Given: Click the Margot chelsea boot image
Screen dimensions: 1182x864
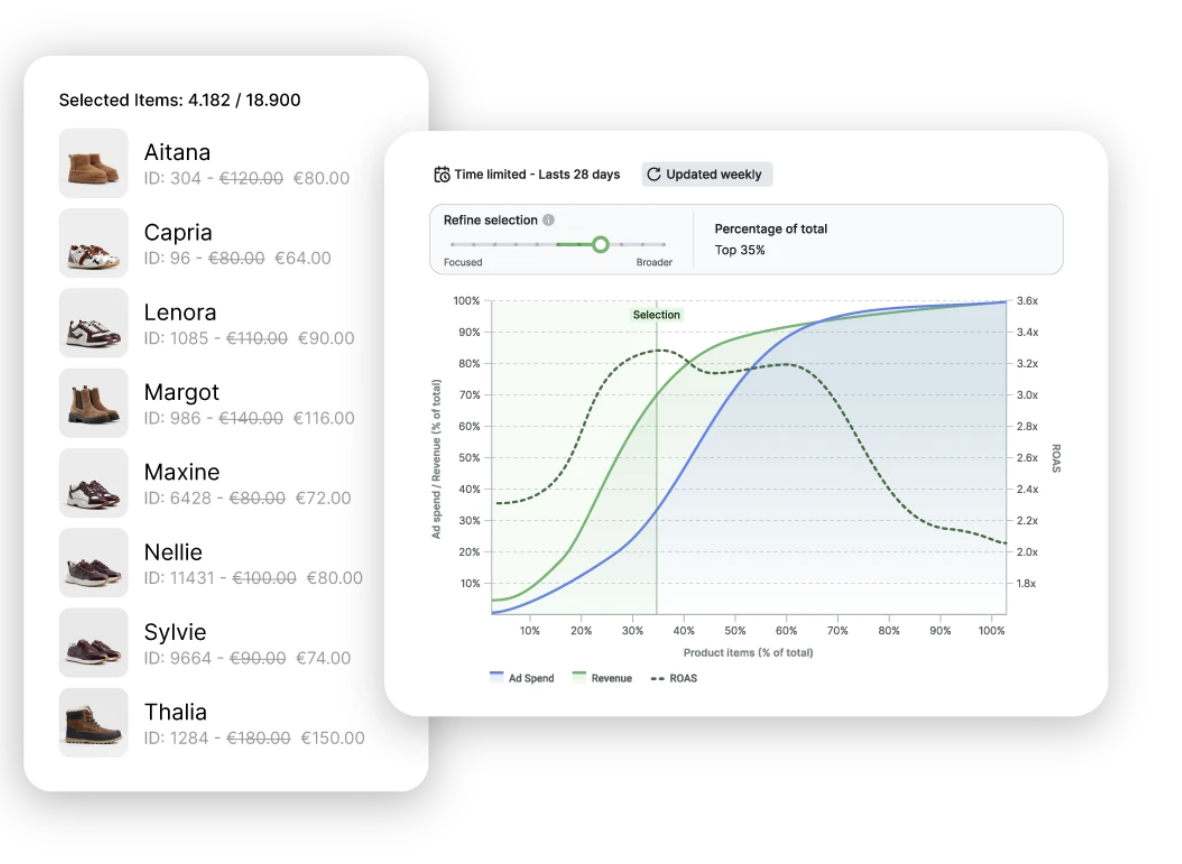Looking at the screenshot, I should click(94, 403).
